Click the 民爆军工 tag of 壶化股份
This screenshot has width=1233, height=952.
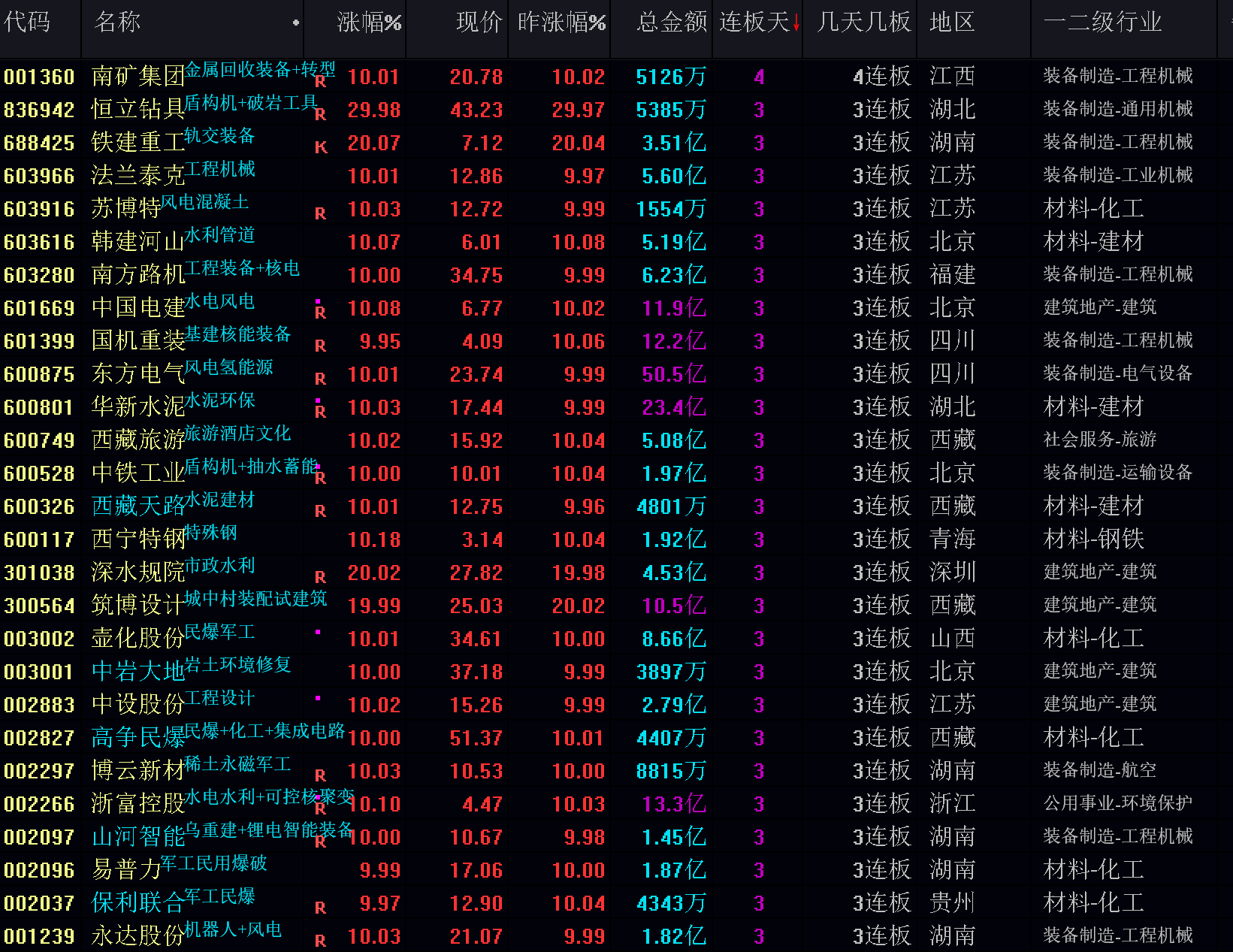tap(220, 632)
